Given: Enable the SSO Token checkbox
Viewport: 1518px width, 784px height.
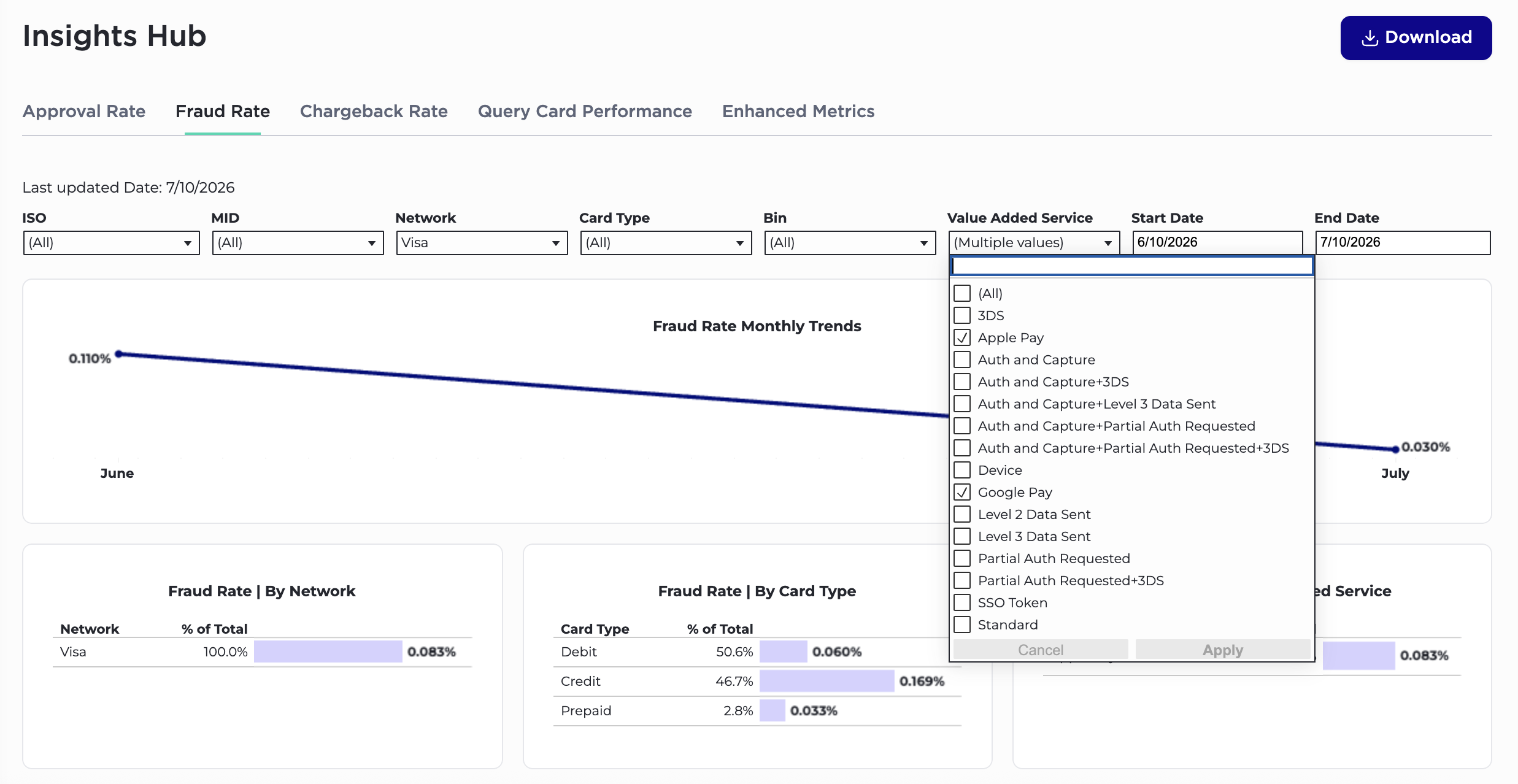Looking at the screenshot, I should [x=962, y=602].
